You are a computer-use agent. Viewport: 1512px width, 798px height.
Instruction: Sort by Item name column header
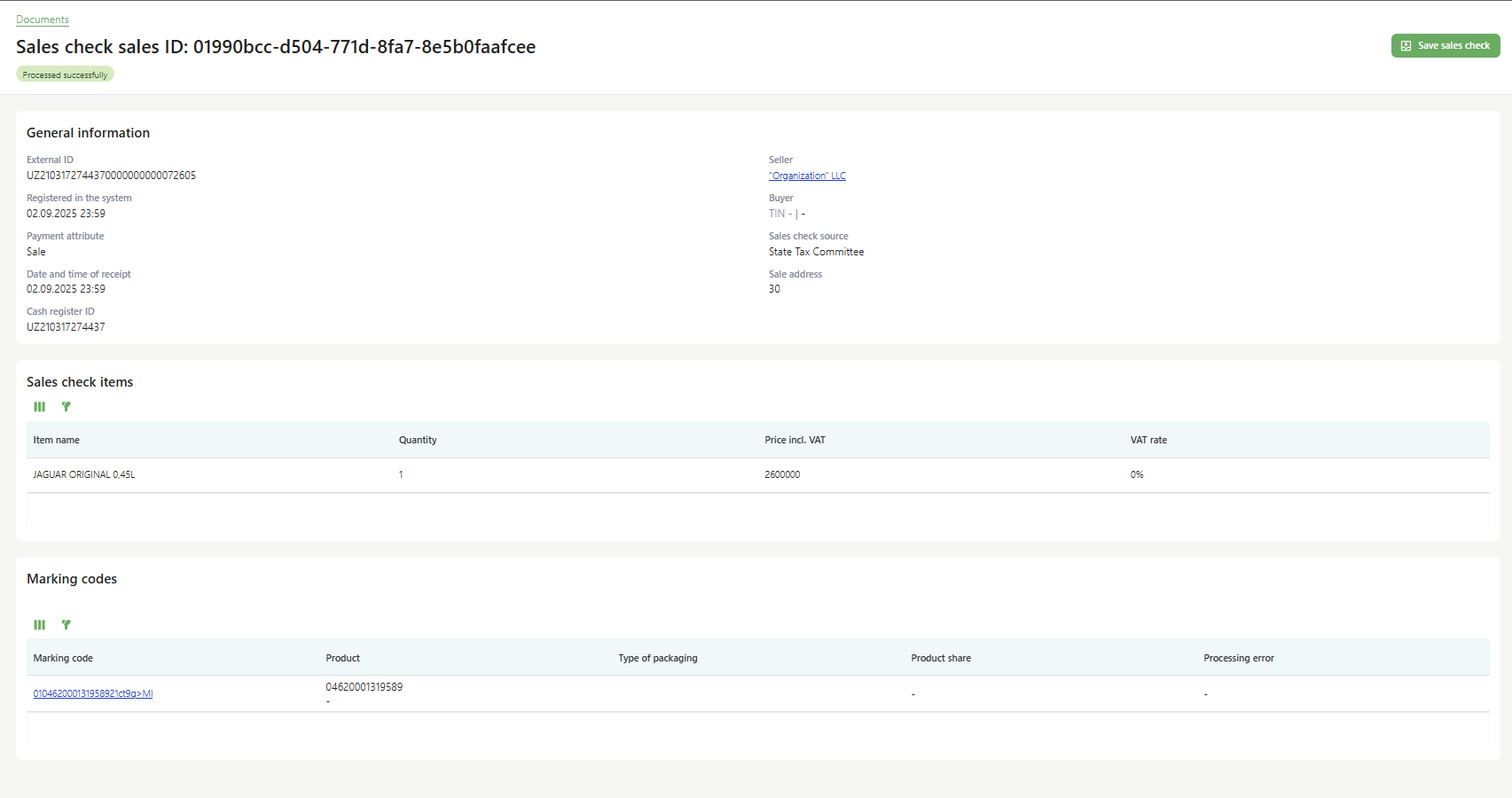tap(57, 441)
